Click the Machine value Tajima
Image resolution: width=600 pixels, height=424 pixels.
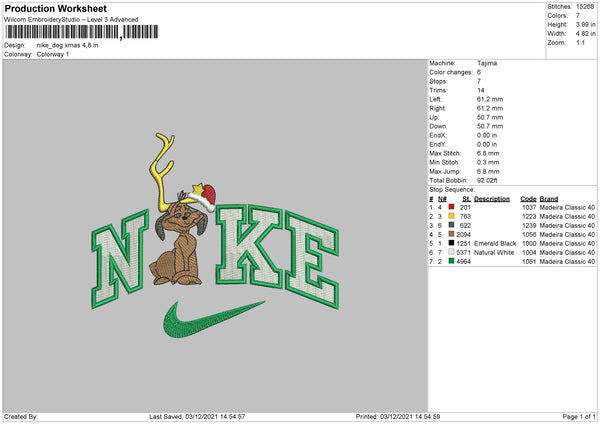[x=487, y=63]
